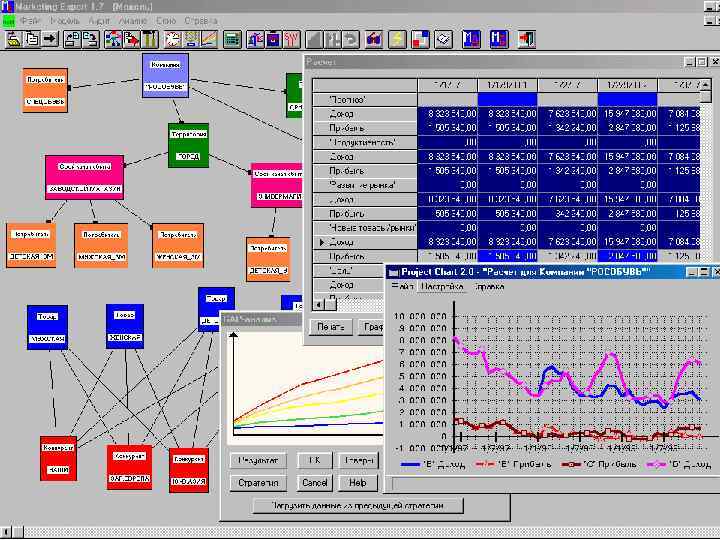The height and width of the screenshot is (540, 720).
Task: Select the orange СПЕЦОБУВЬ consumer node
Action: tap(45, 90)
